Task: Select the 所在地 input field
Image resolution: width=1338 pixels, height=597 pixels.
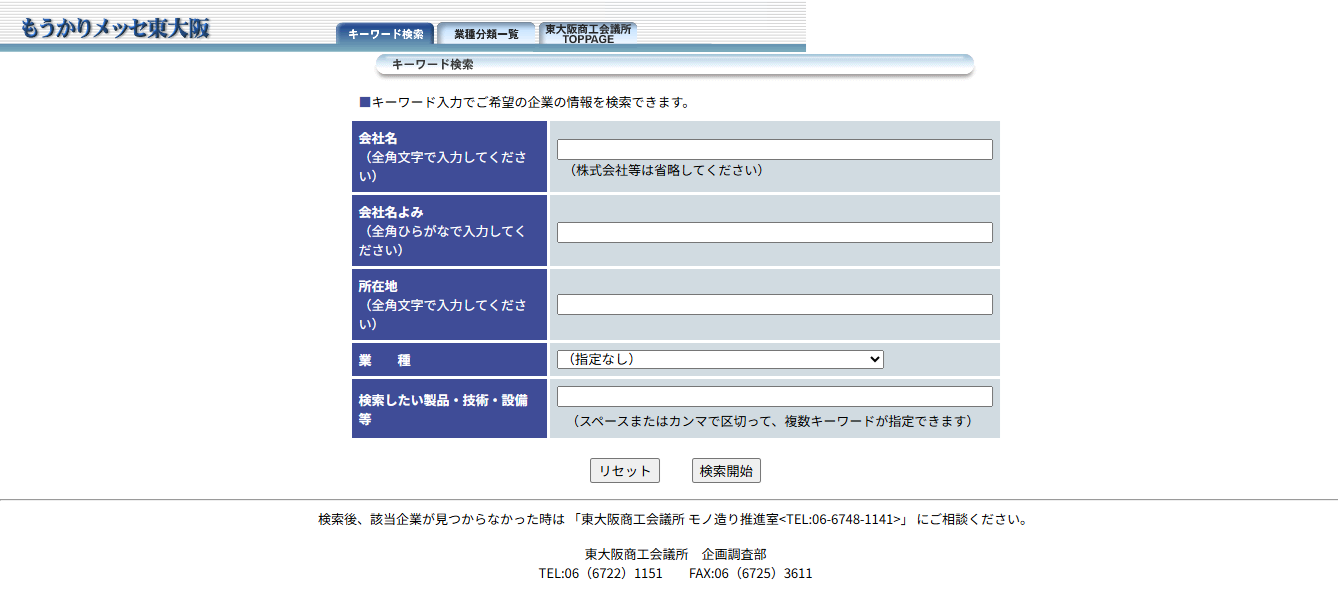Action: [x=774, y=304]
